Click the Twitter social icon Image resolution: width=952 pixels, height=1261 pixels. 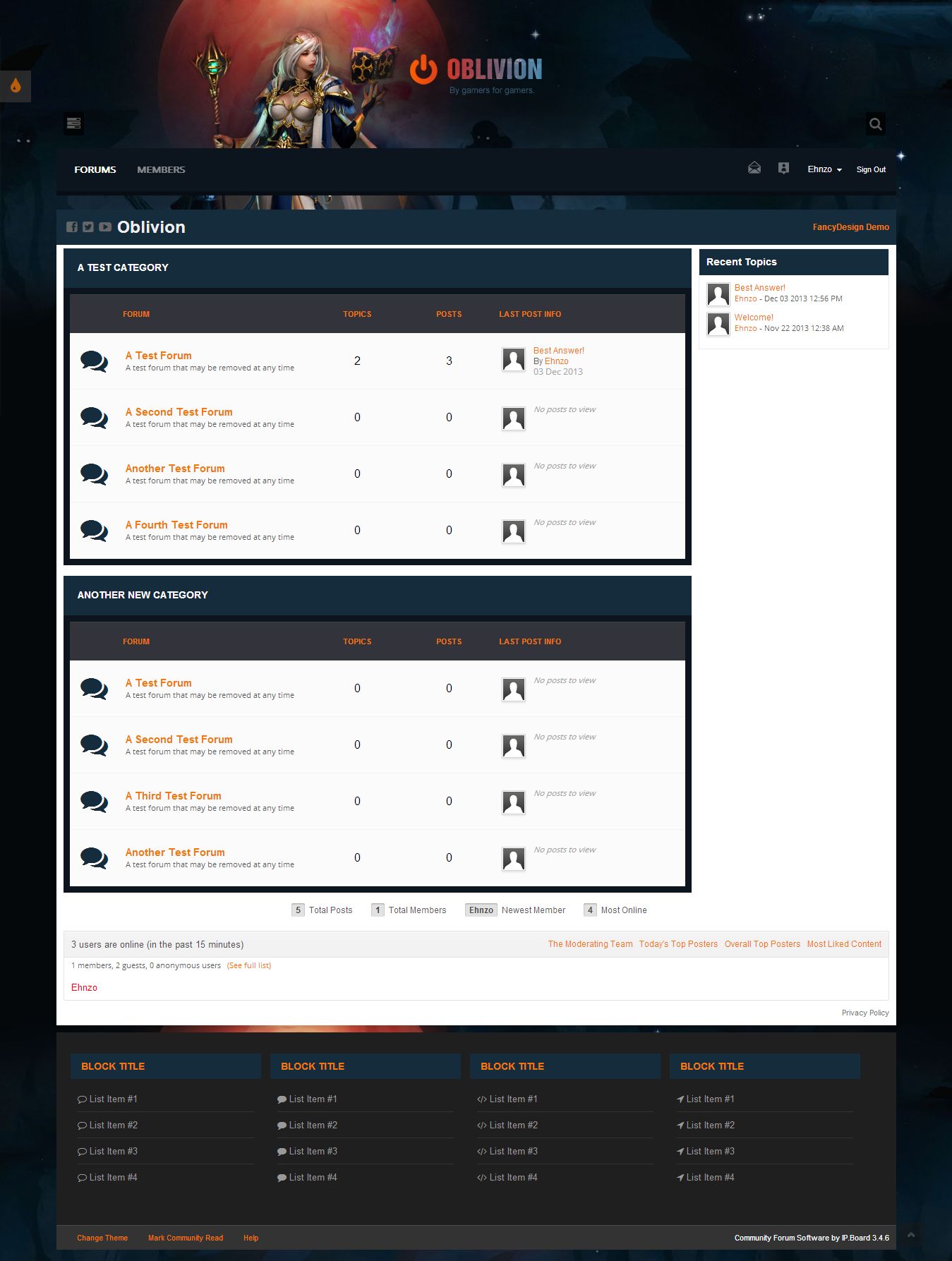[88, 227]
